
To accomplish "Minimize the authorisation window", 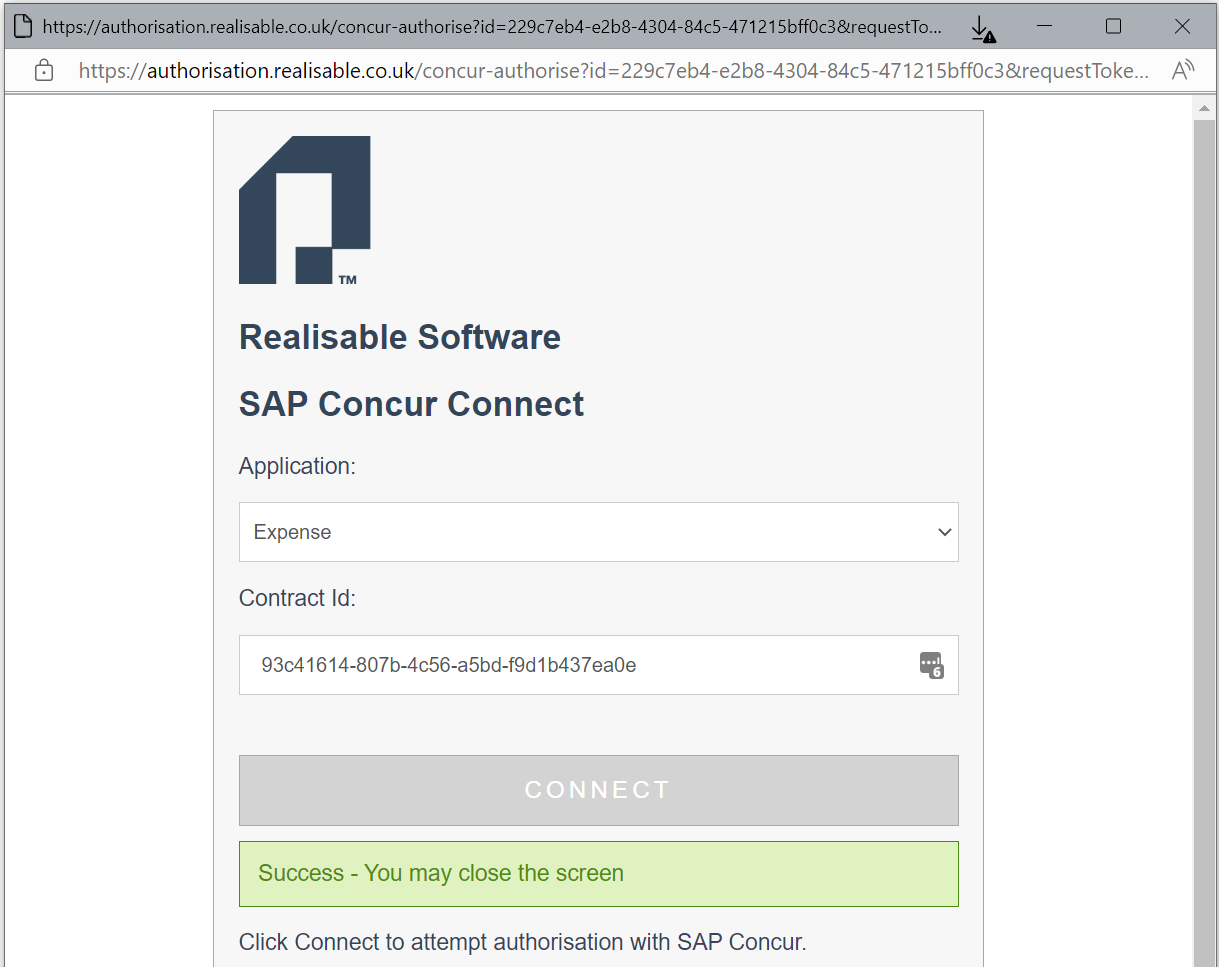I will pos(1045,27).
